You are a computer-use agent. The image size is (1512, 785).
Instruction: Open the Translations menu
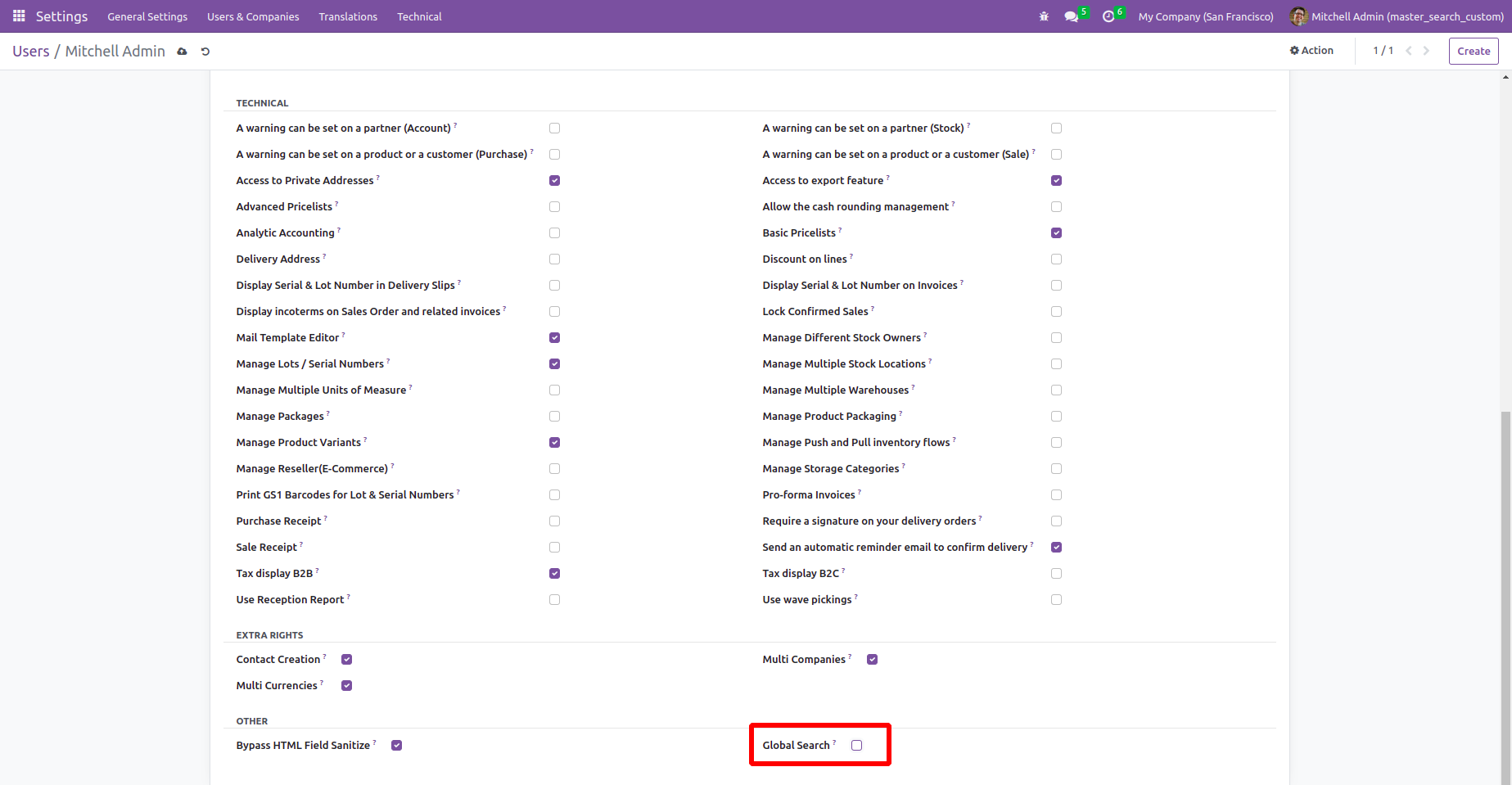tap(348, 16)
